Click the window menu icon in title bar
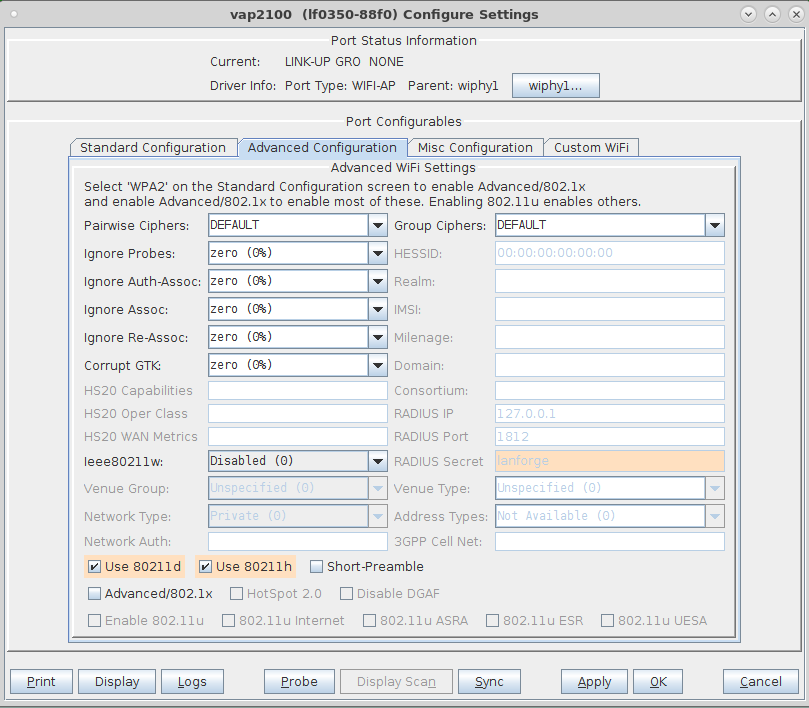 point(14,14)
